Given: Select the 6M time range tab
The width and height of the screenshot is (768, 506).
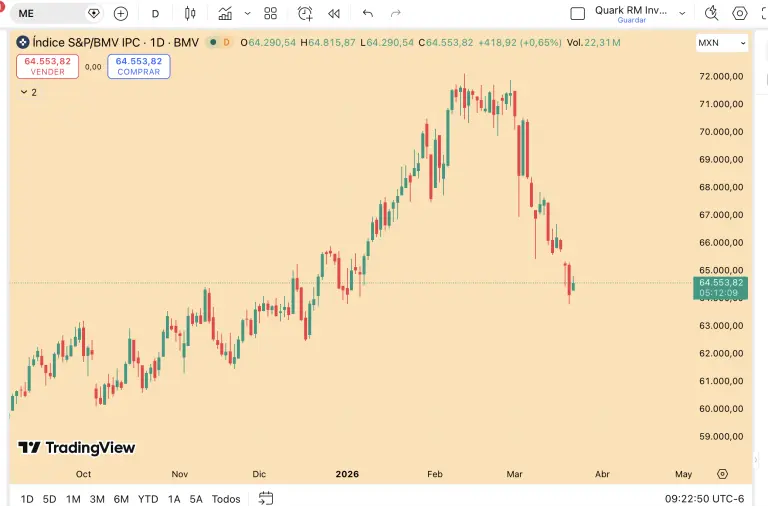Looking at the screenshot, I should pyautogui.click(x=120, y=499).
